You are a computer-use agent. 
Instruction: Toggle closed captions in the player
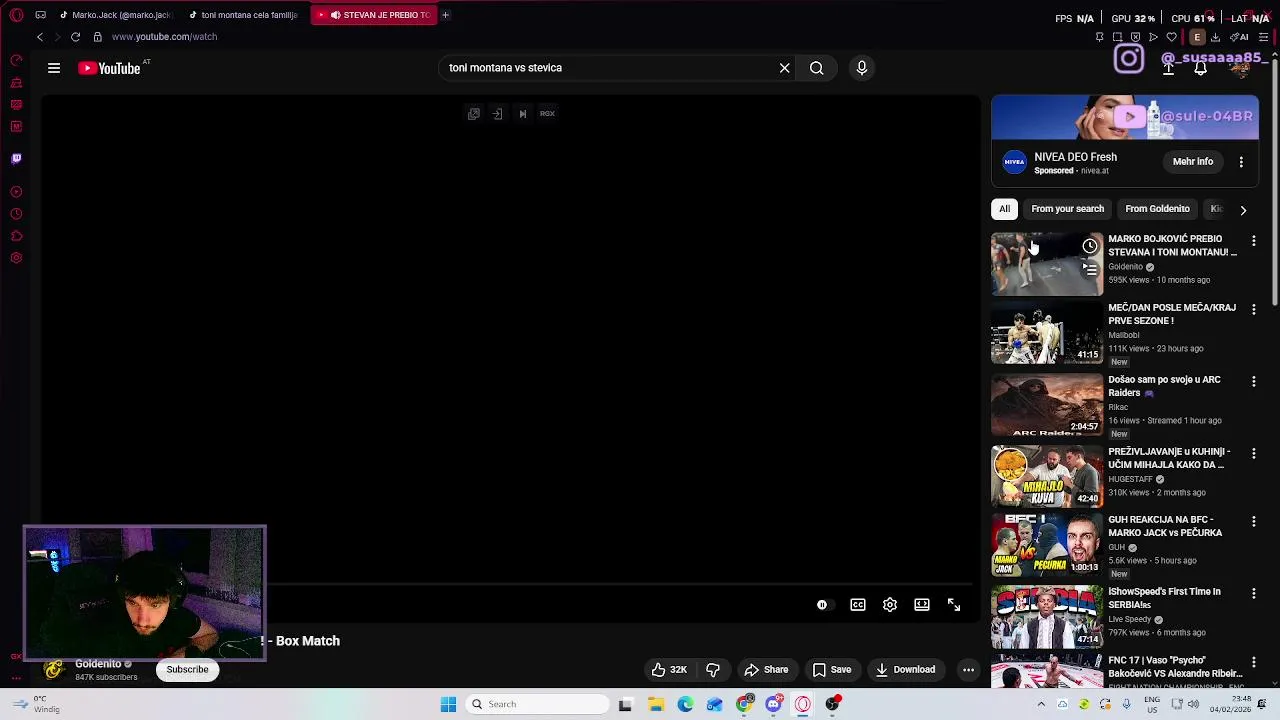(x=858, y=605)
